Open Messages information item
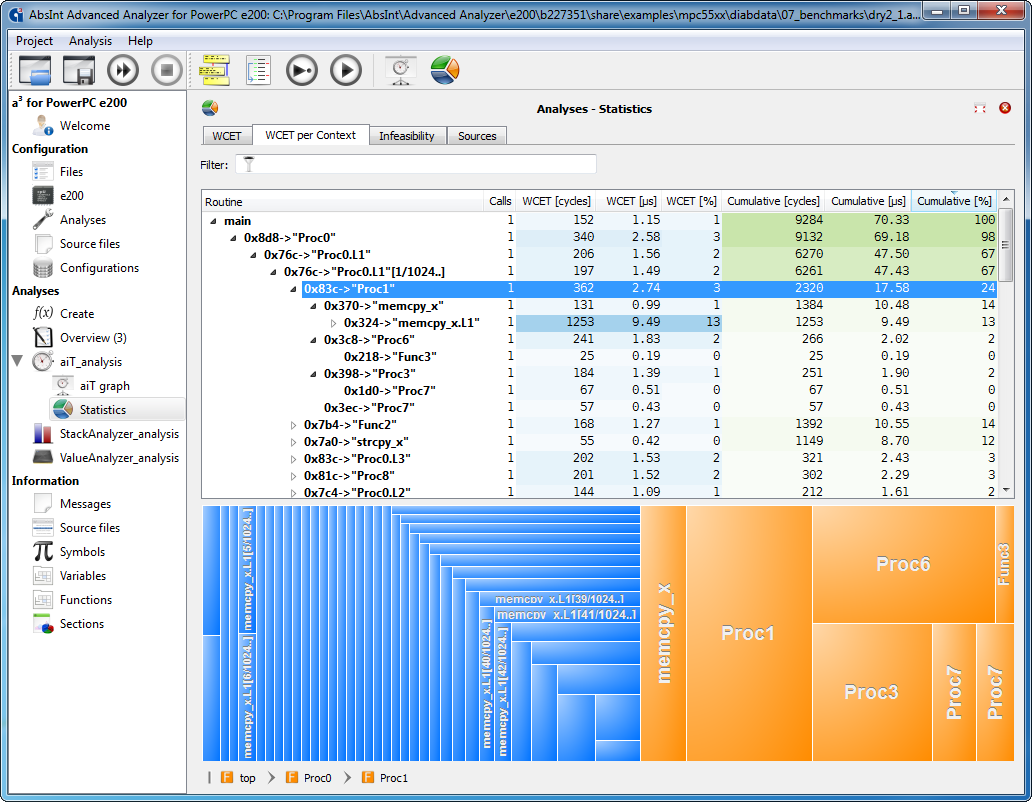Image resolution: width=1032 pixels, height=802 pixels. tap(86, 504)
